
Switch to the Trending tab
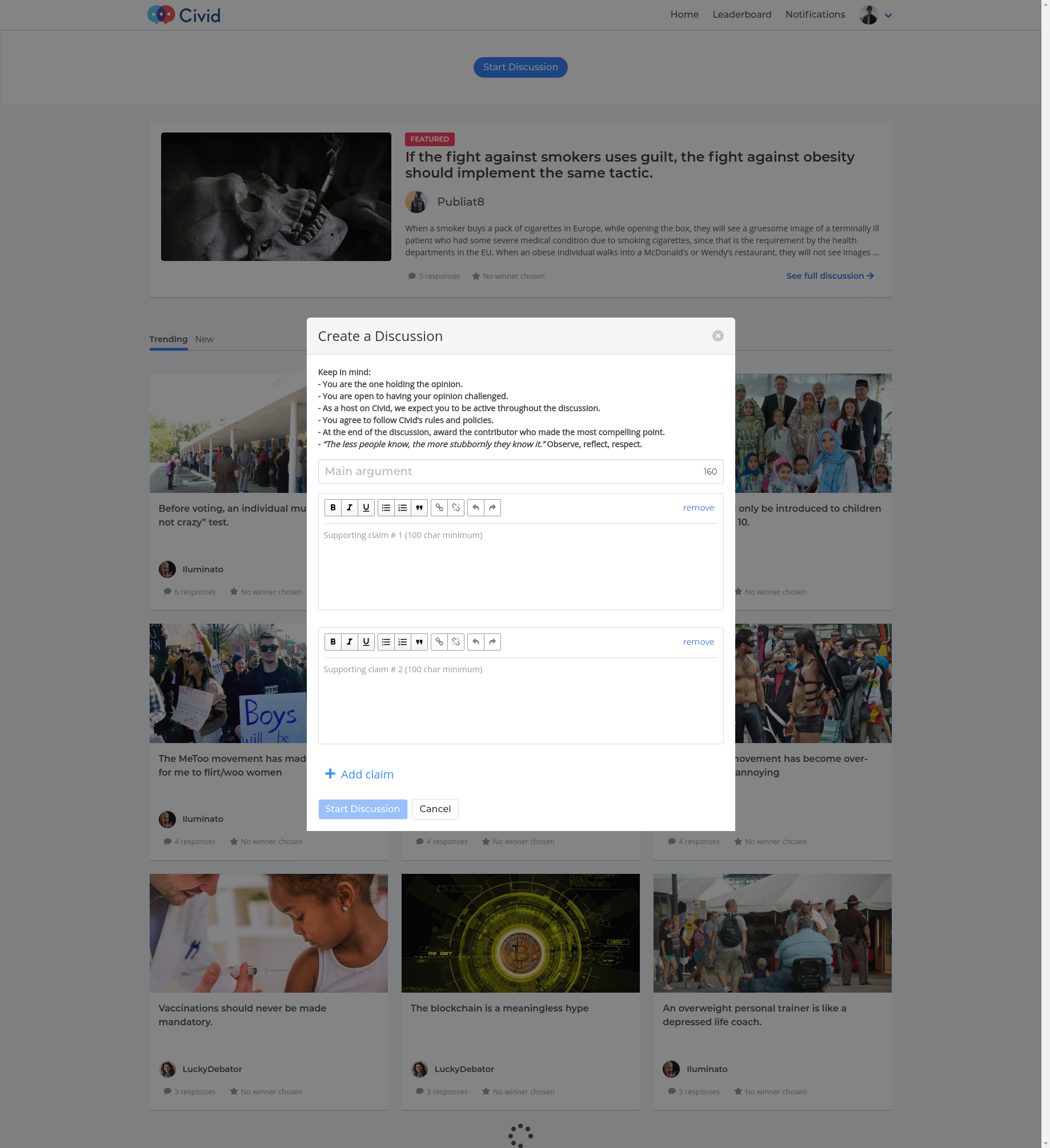(169, 339)
